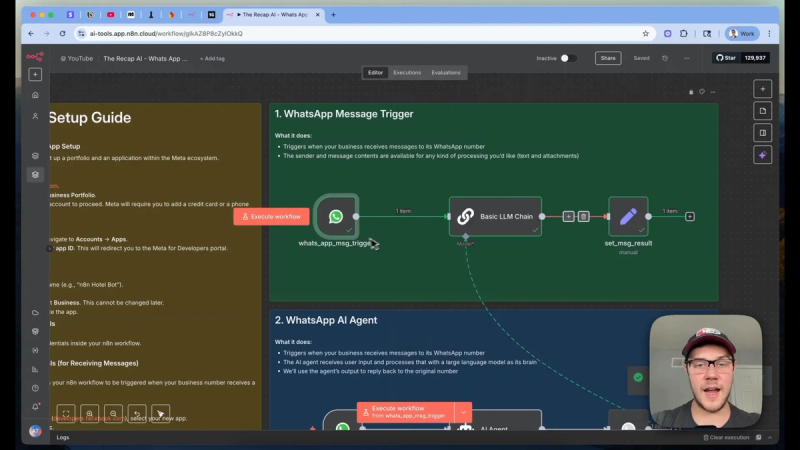Open the cloud admin panel sidebar icon

pyautogui.click(x=35, y=312)
